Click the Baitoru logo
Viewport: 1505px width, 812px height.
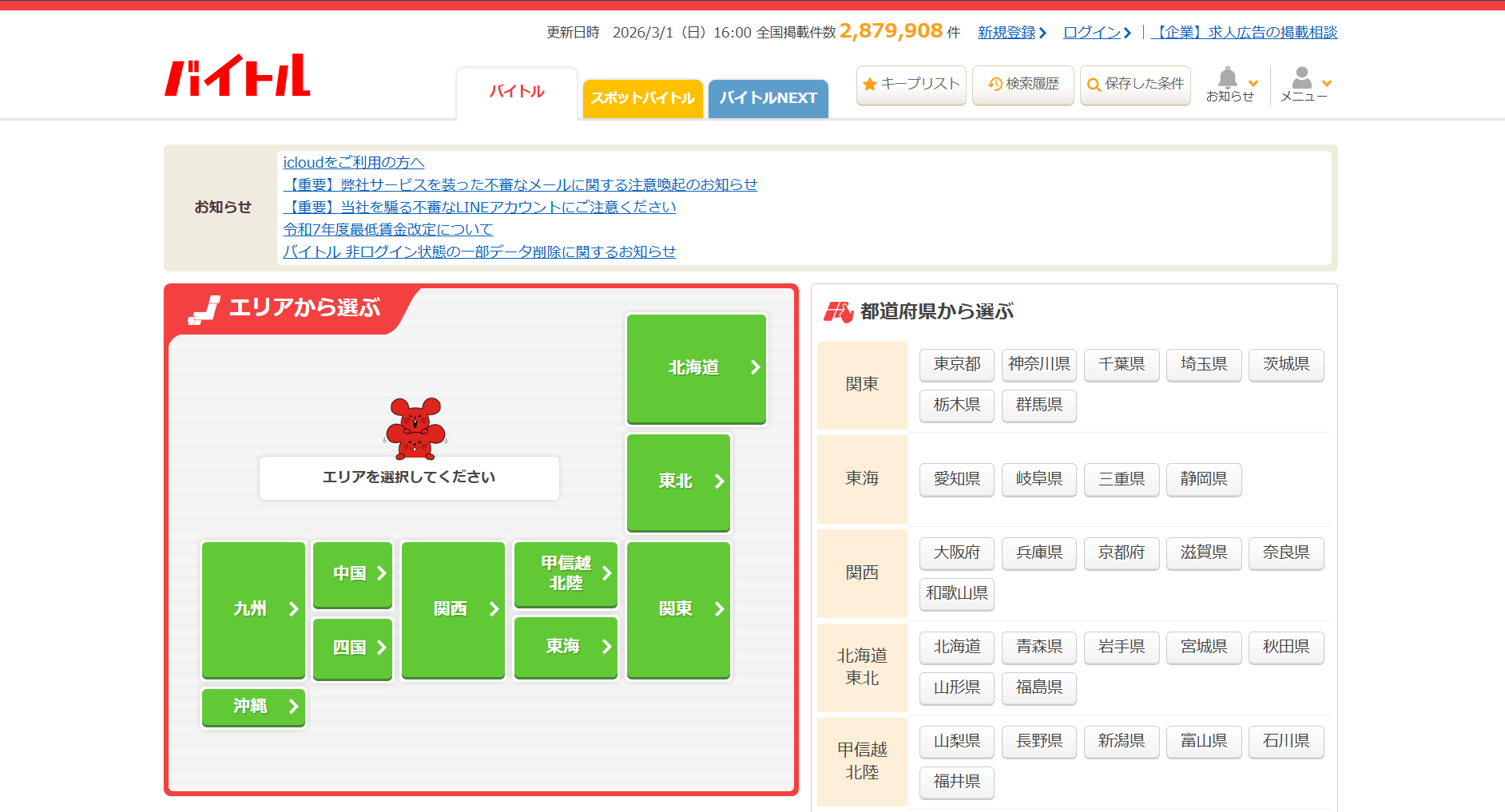click(x=237, y=76)
